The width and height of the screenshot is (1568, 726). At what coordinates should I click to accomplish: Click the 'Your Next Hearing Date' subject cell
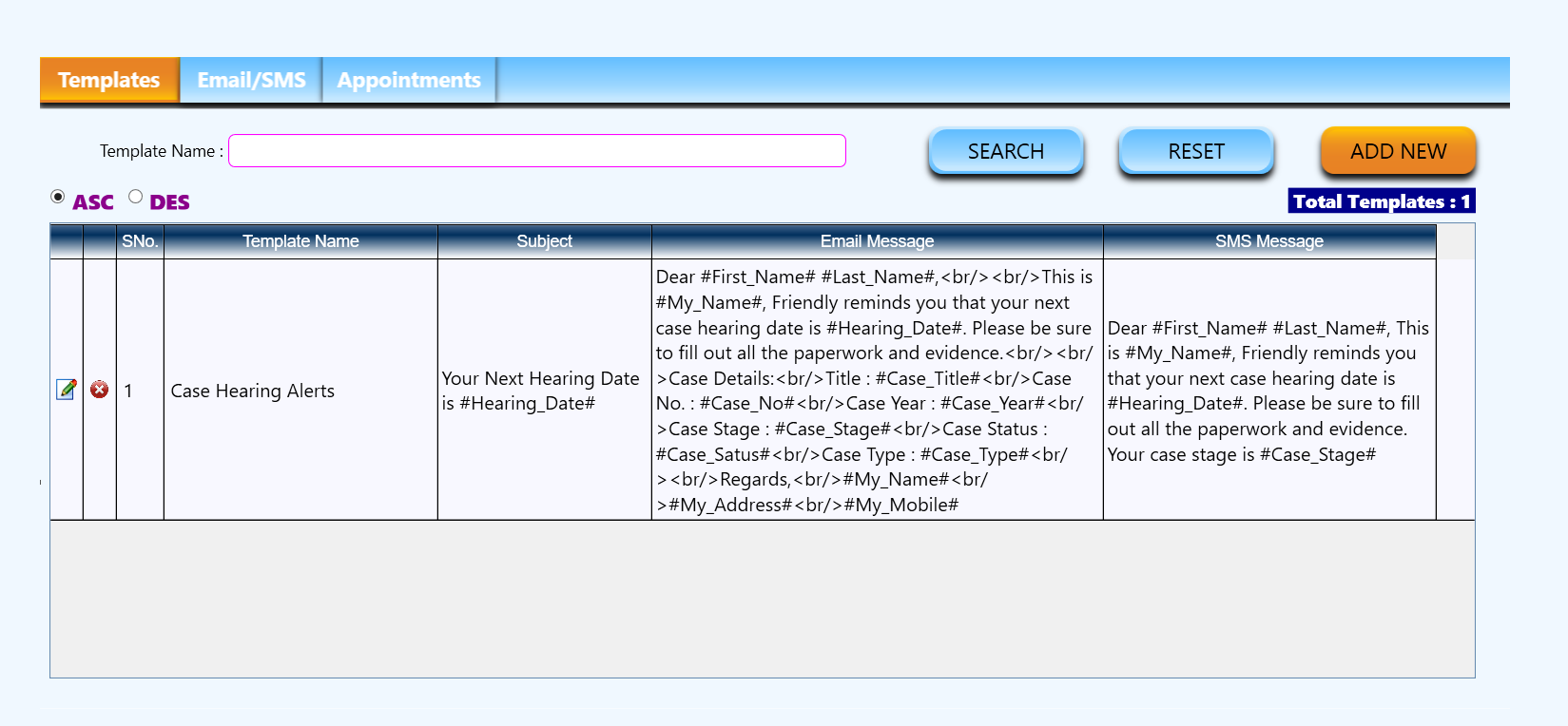click(540, 391)
